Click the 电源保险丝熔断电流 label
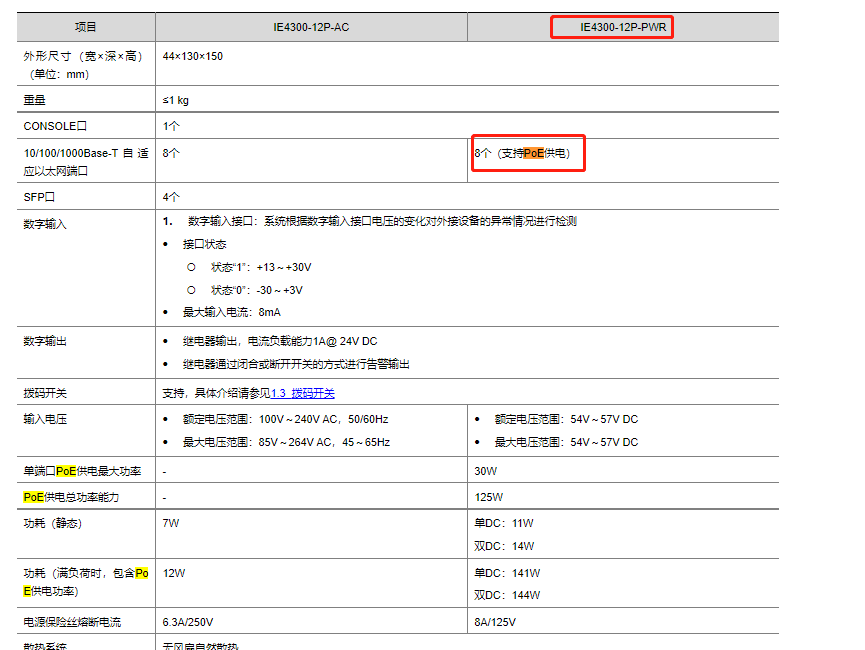The image size is (865, 650). [x=72, y=622]
